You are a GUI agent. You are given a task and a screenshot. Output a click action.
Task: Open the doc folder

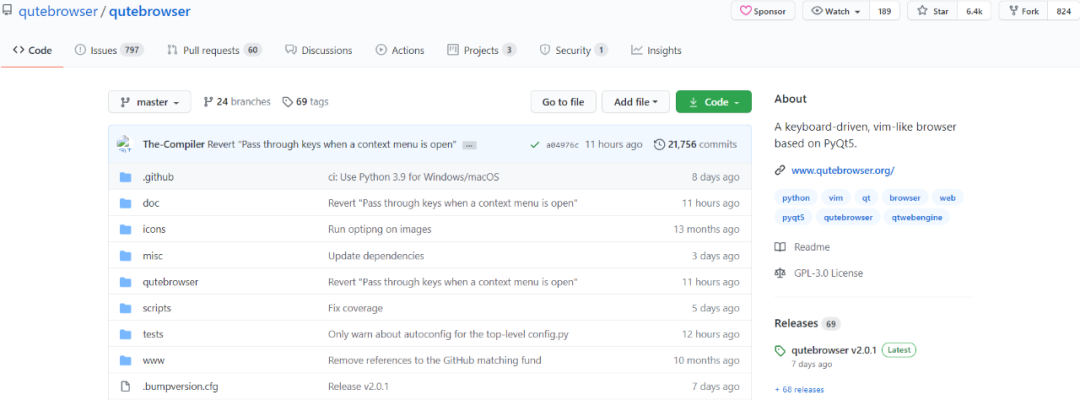point(151,203)
